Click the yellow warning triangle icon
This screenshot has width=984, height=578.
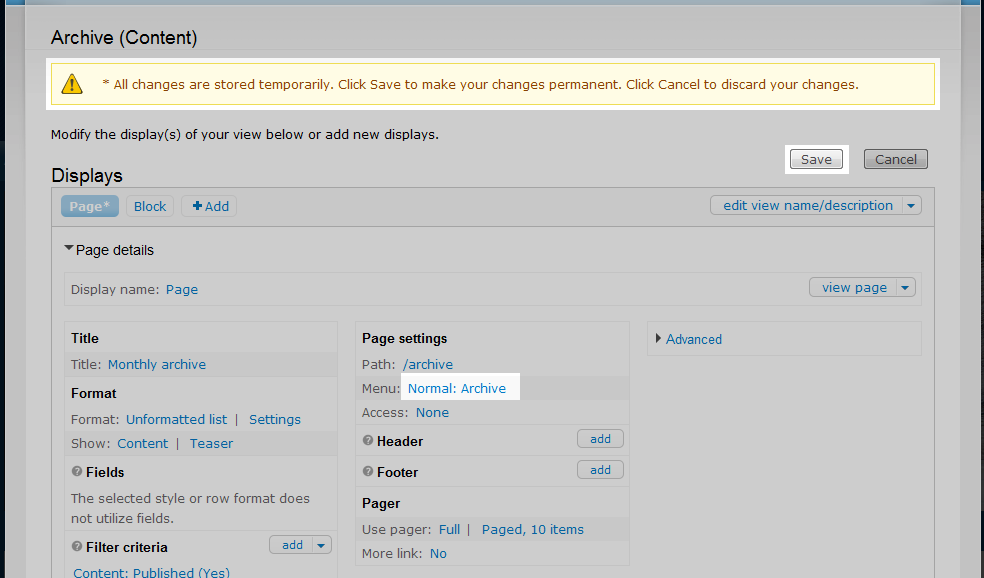[72, 85]
